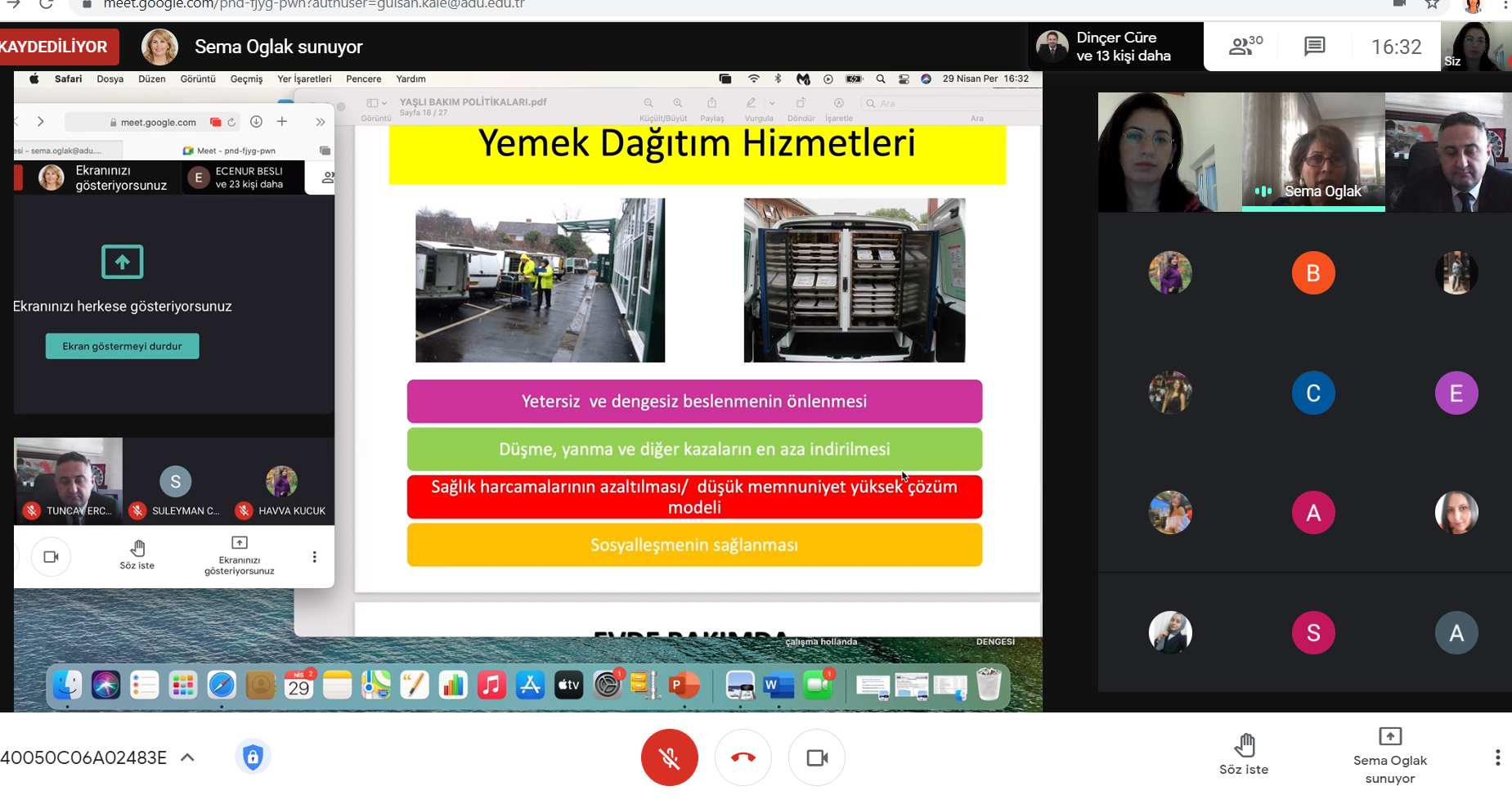The image size is (1512, 800).
Task: Select the Sema Oglak video tile
Action: [x=1312, y=152]
